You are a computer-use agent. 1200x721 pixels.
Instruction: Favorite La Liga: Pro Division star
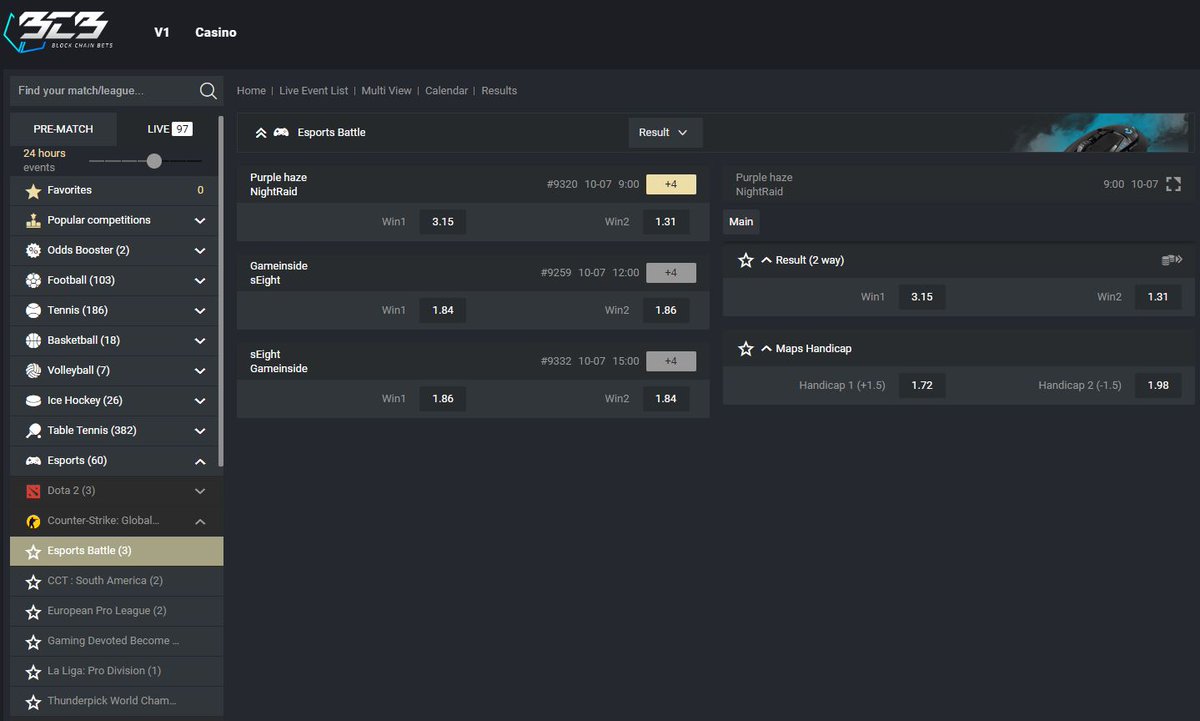point(33,671)
